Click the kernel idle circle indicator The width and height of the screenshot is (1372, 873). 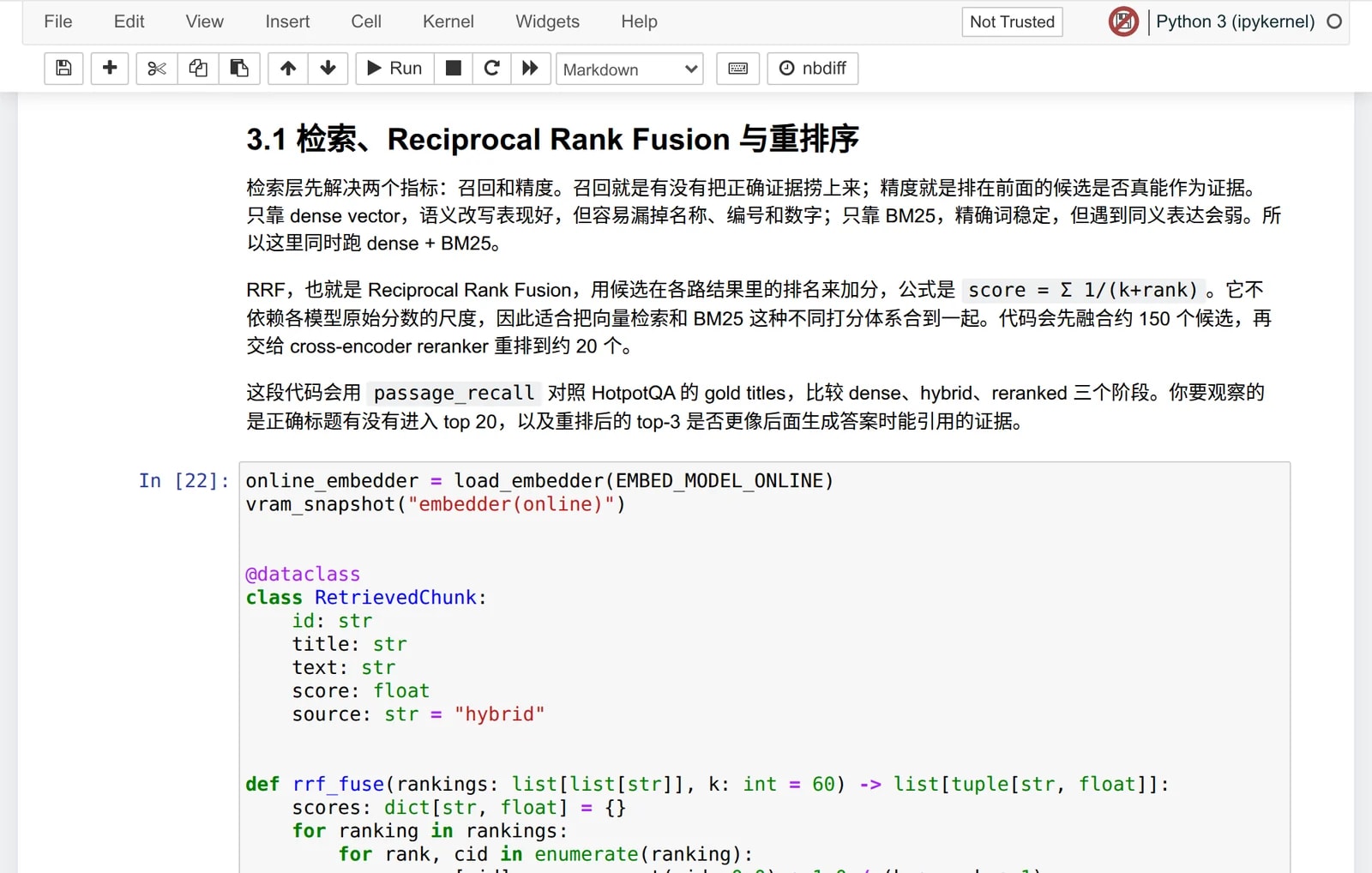[1334, 21]
